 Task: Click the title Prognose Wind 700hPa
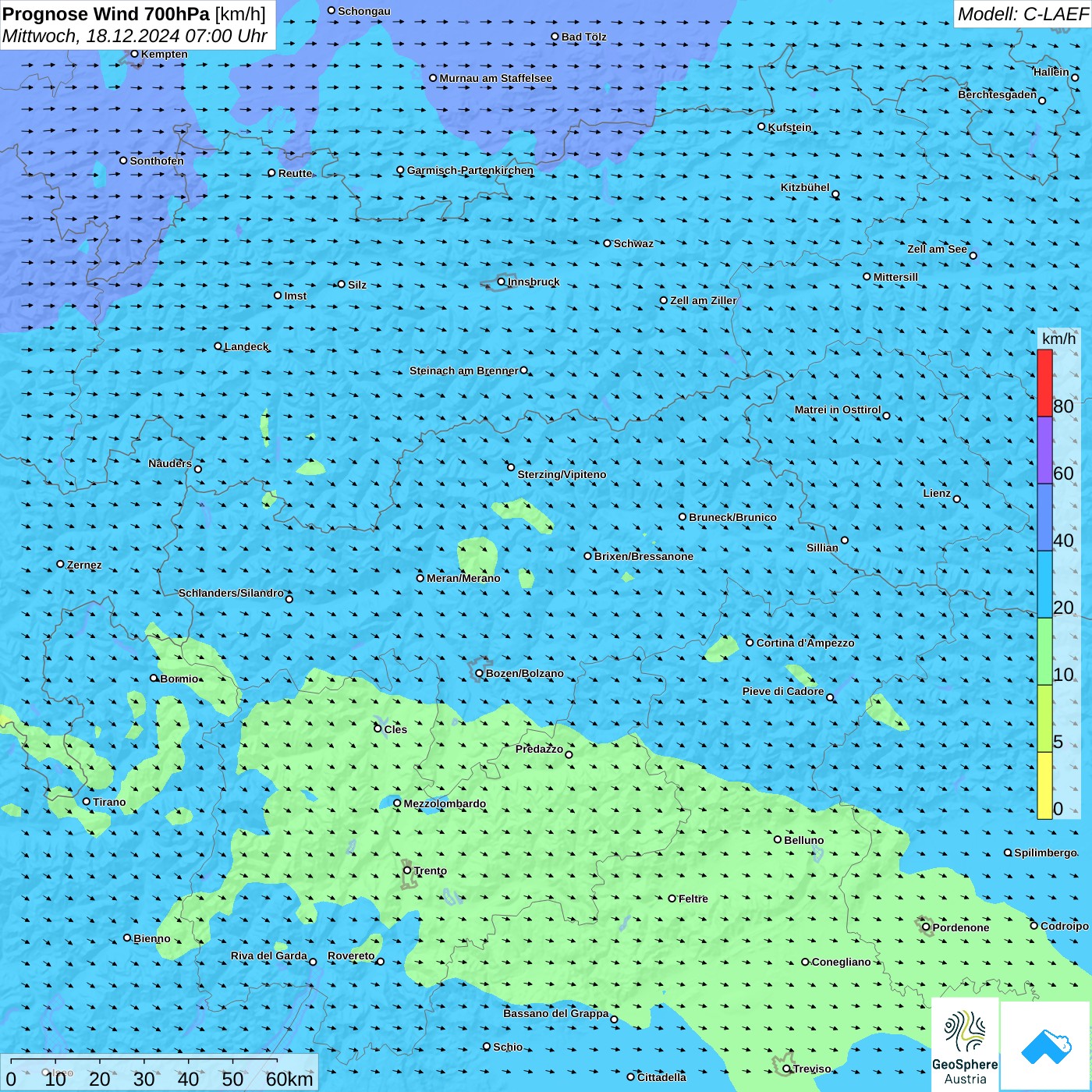click(107, 14)
